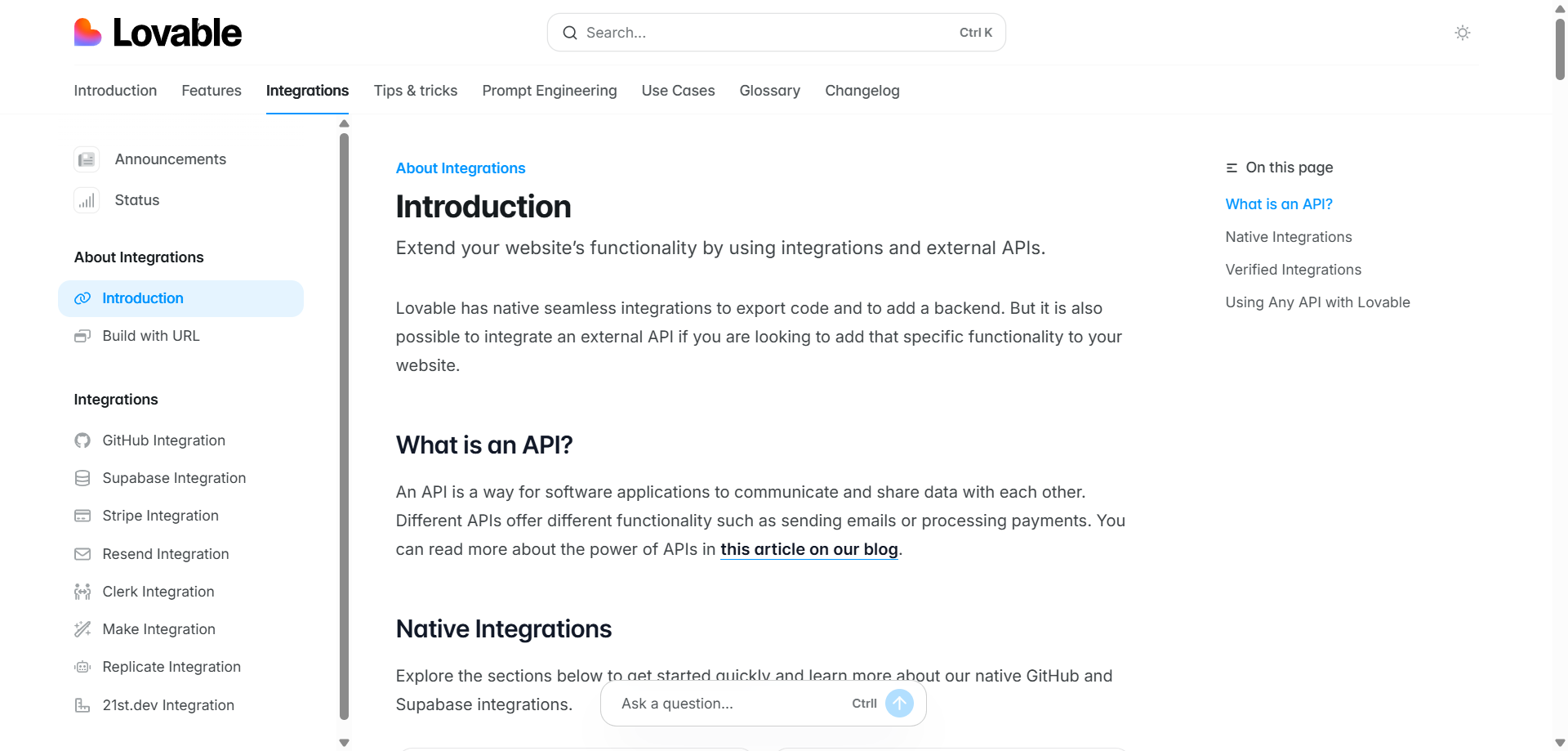View the Changelog tab
The width and height of the screenshot is (1568, 751).
coord(862,91)
